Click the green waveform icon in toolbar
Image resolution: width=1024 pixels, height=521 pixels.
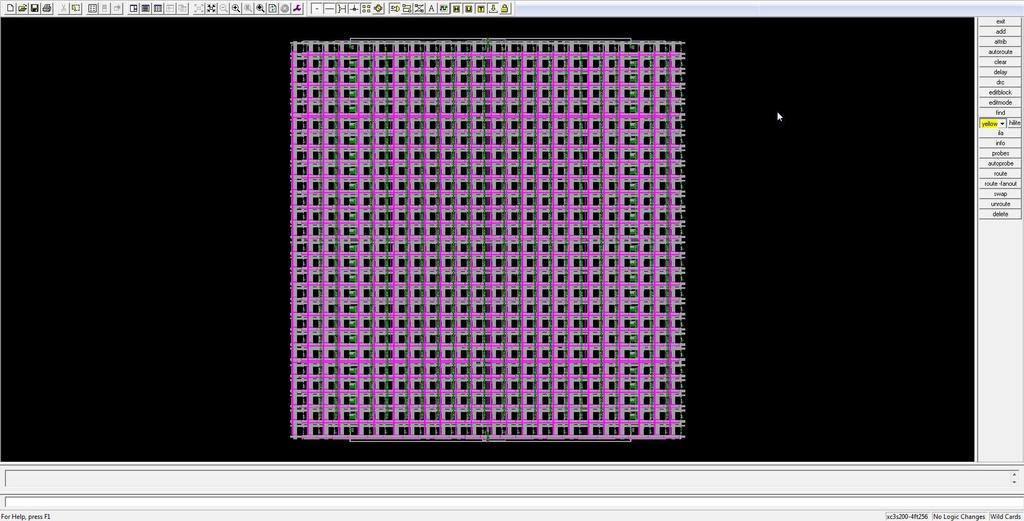coord(443,8)
